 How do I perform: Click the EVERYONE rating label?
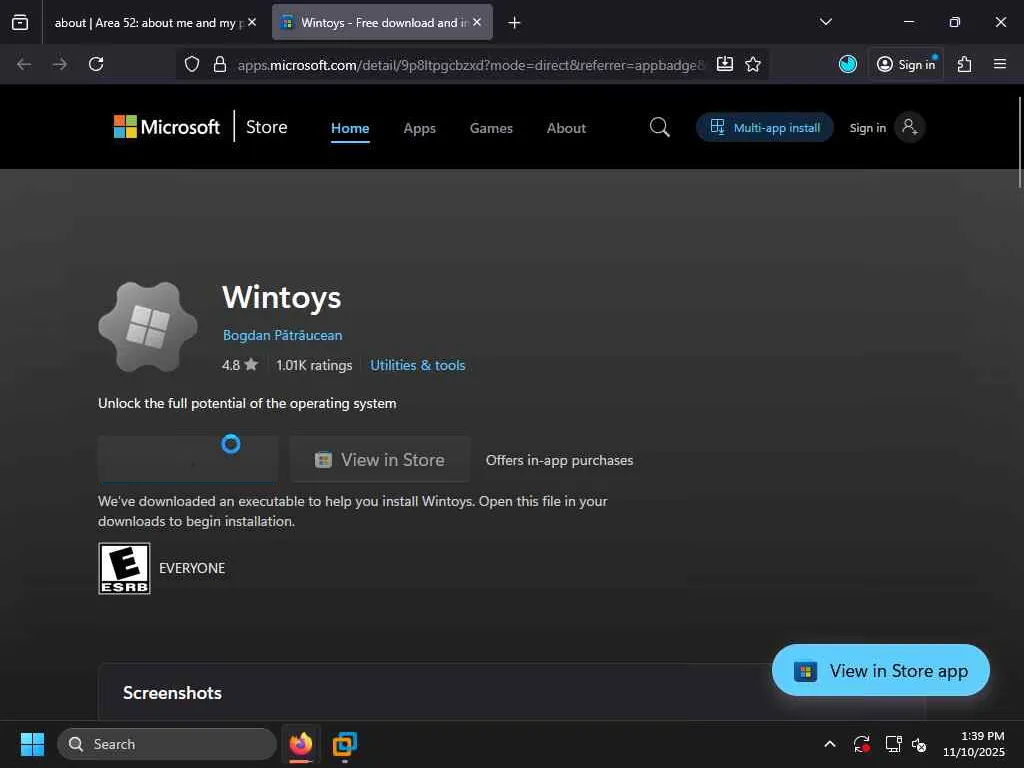(192, 568)
